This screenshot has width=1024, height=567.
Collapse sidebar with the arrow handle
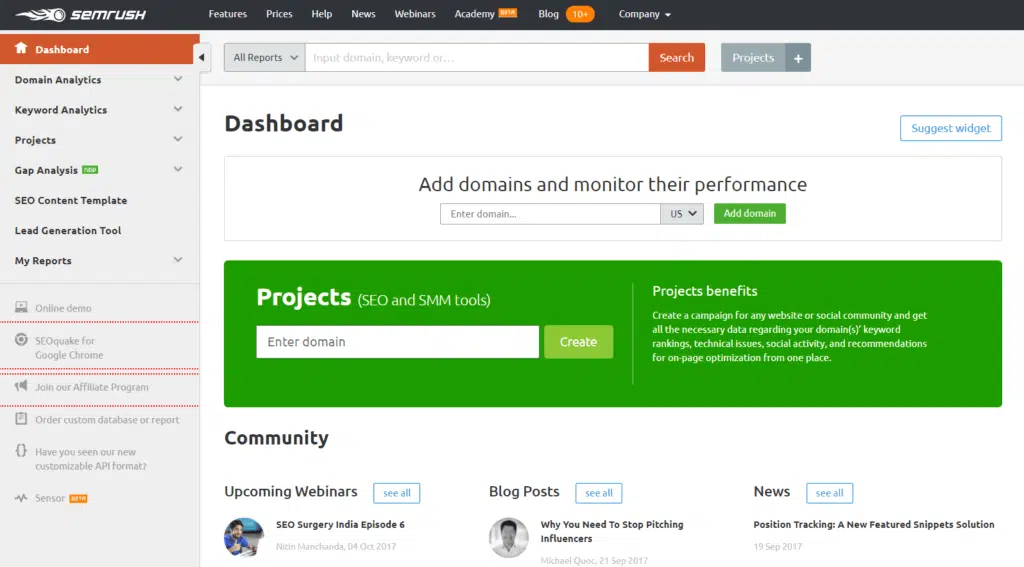pyautogui.click(x=202, y=57)
